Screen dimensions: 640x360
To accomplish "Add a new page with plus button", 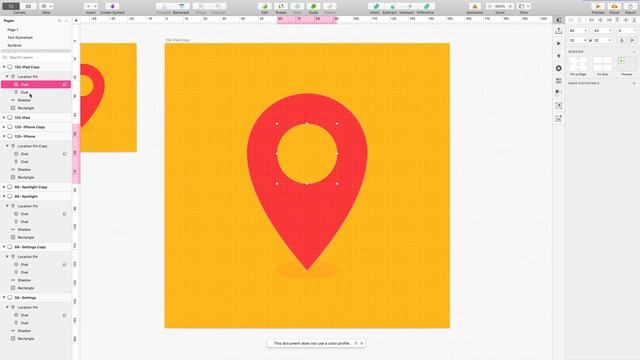I will [60, 20].
